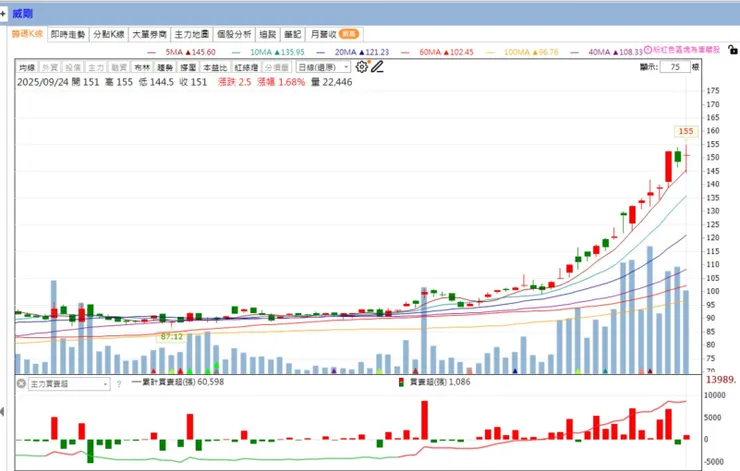740x471 pixels.
Task: Switch to the 大量券商 tab
Action: pos(150,34)
